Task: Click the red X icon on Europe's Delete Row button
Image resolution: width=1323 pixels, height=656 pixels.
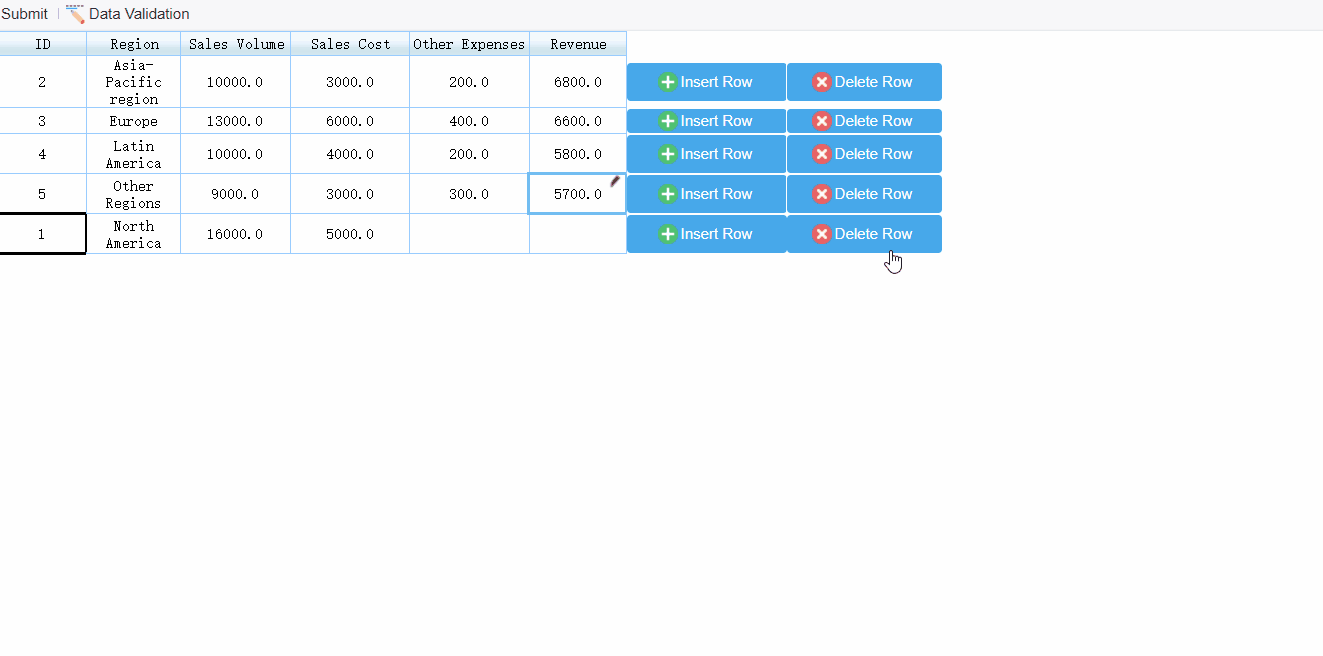Action: [x=821, y=121]
